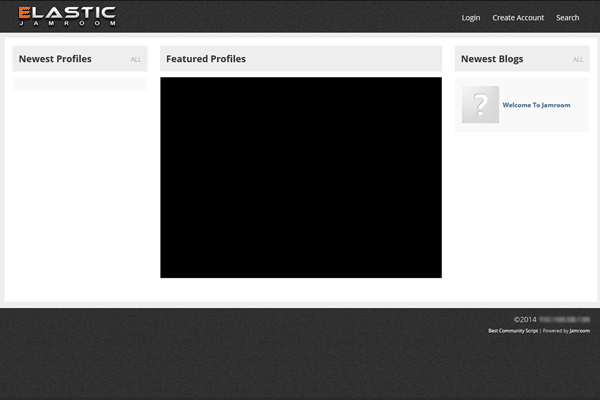Click the black Featured Profiles display area
Screen dimensions: 600x400
pyautogui.click(x=300, y=177)
